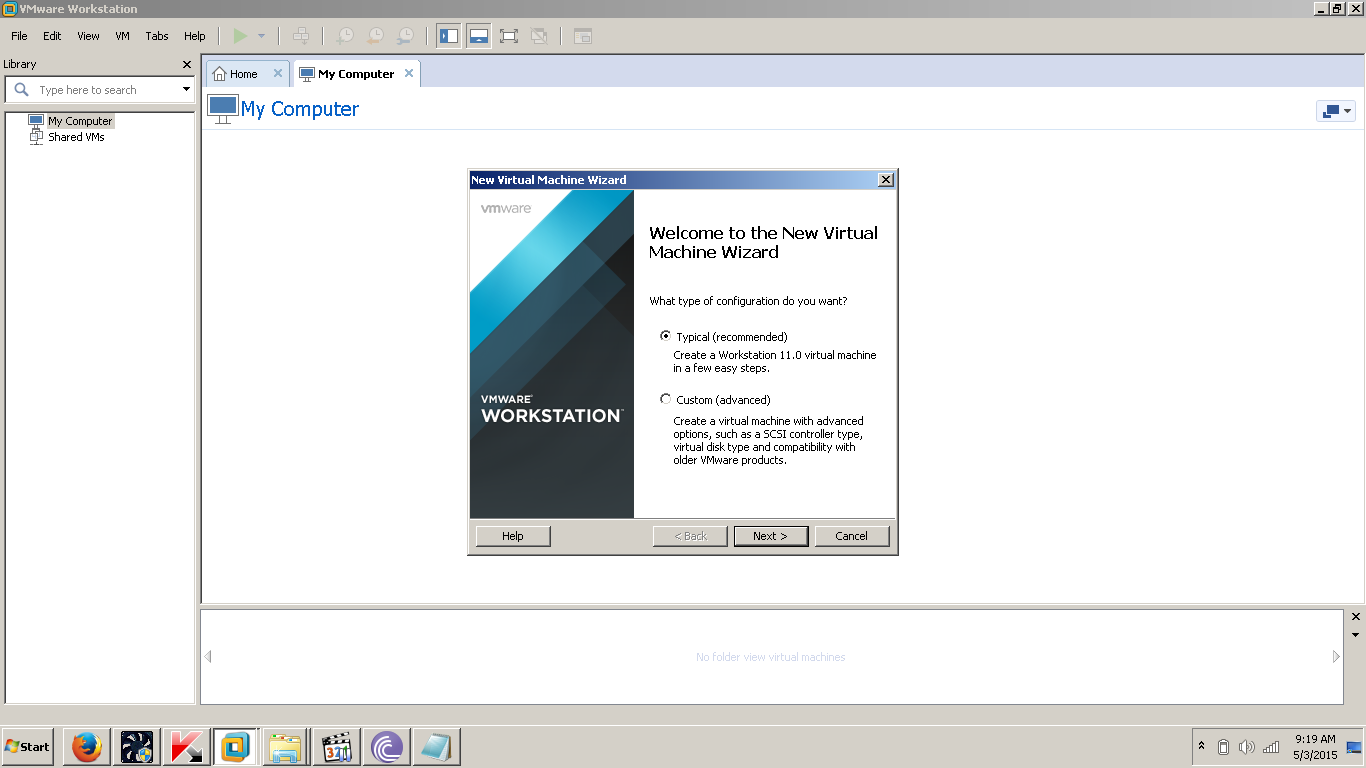The height and width of the screenshot is (768, 1366).
Task: Click the Library search field
Action: tap(100, 90)
